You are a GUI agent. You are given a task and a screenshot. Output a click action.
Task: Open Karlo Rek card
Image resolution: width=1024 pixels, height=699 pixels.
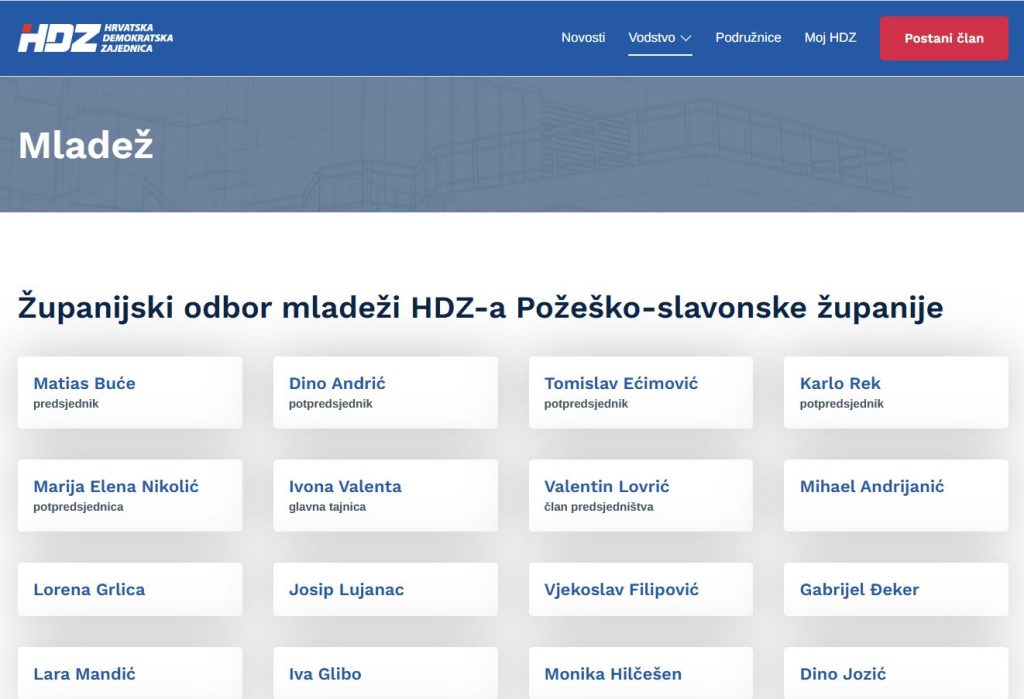tap(896, 393)
